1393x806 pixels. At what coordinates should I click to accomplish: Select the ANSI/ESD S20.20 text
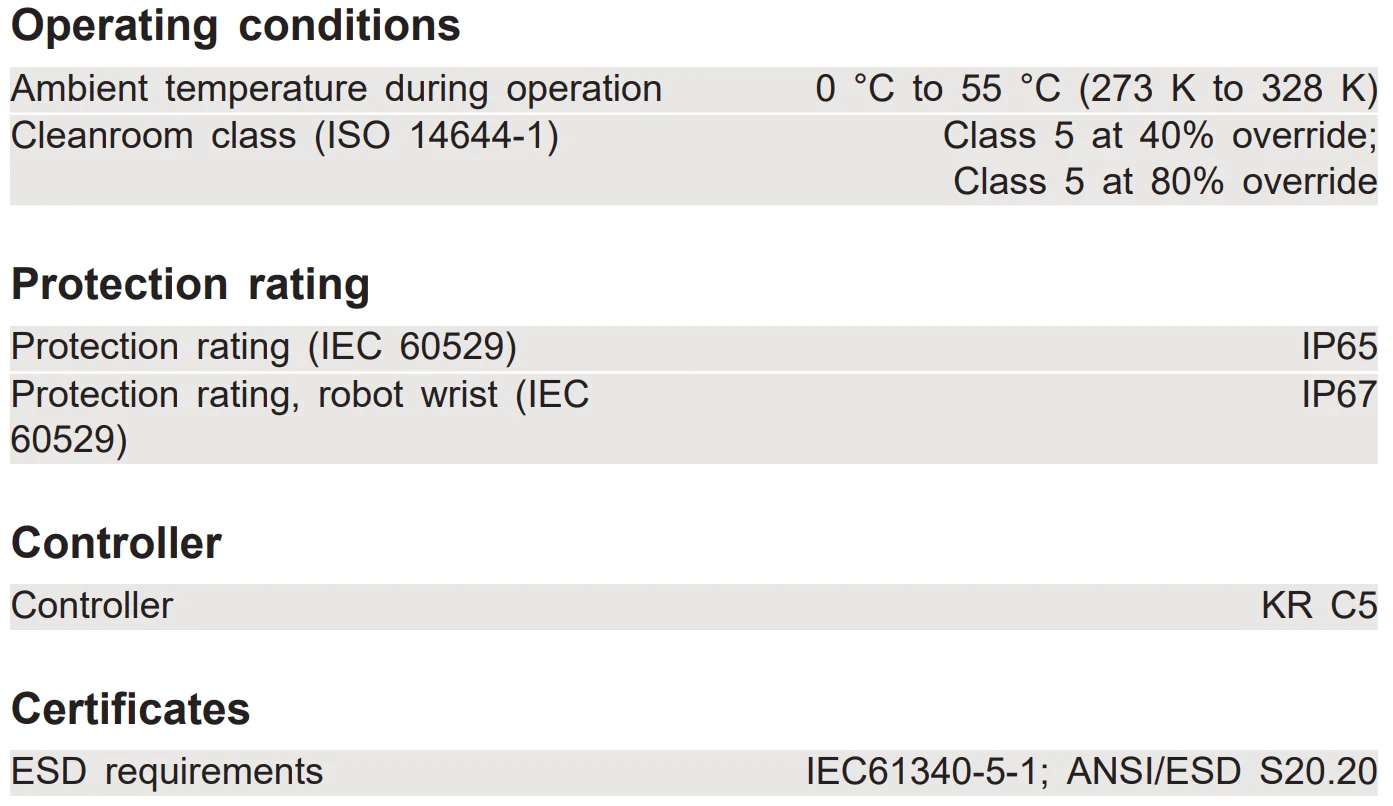(x=1222, y=772)
